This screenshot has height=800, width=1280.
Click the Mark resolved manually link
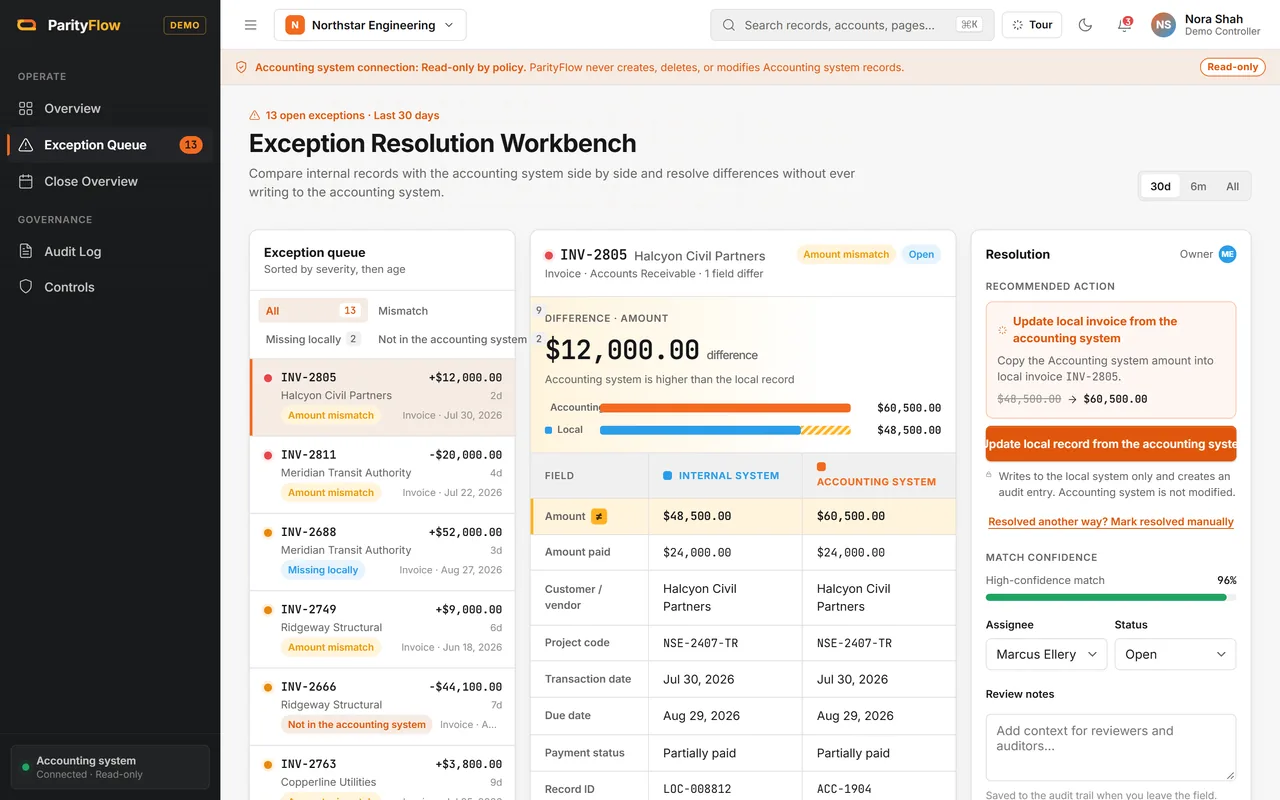pos(1111,522)
